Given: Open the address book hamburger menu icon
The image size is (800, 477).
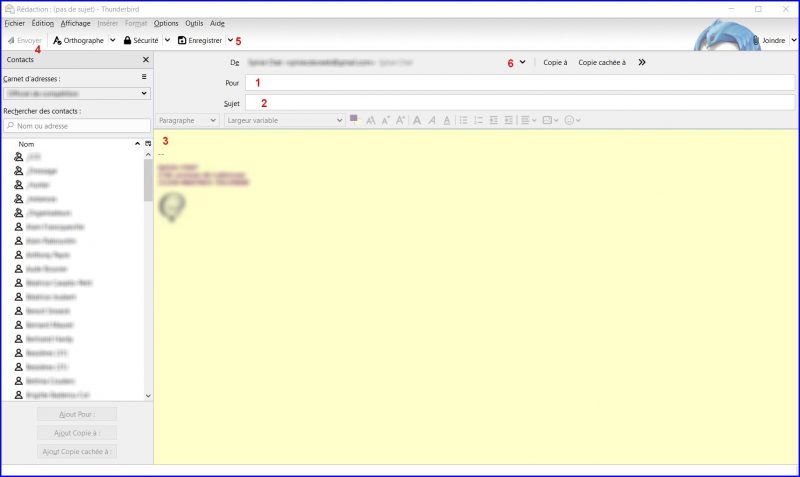Looking at the screenshot, I should pyautogui.click(x=144, y=77).
